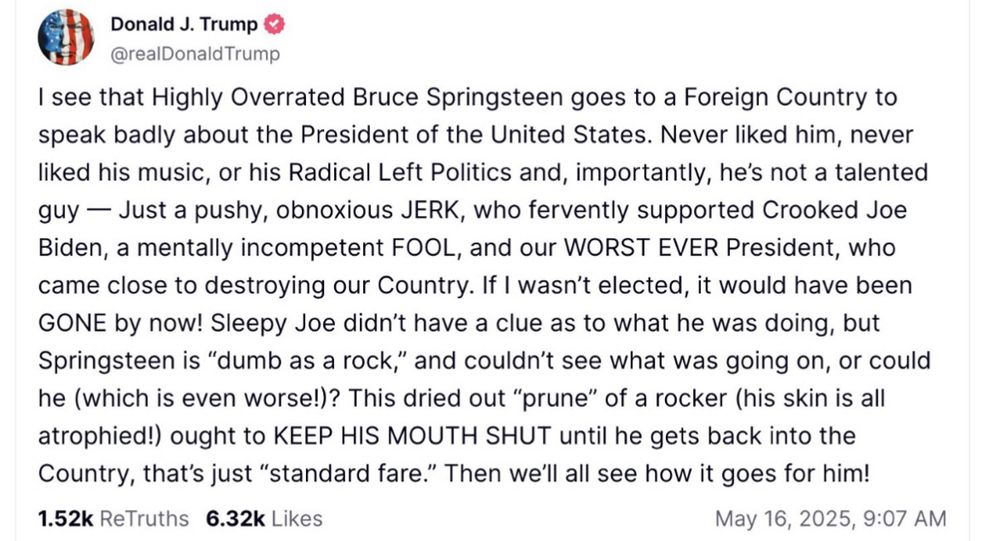Click the quoted word prune in the post
The width and height of the screenshot is (1000, 541).
pyautogui.click(x=546, y=398)
